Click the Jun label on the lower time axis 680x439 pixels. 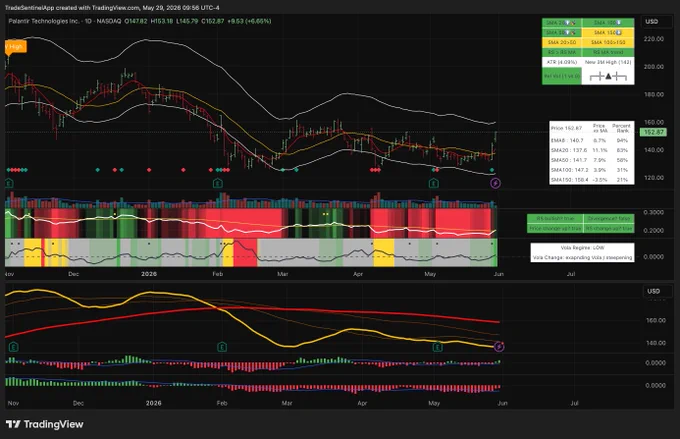(x=502, y=403)
